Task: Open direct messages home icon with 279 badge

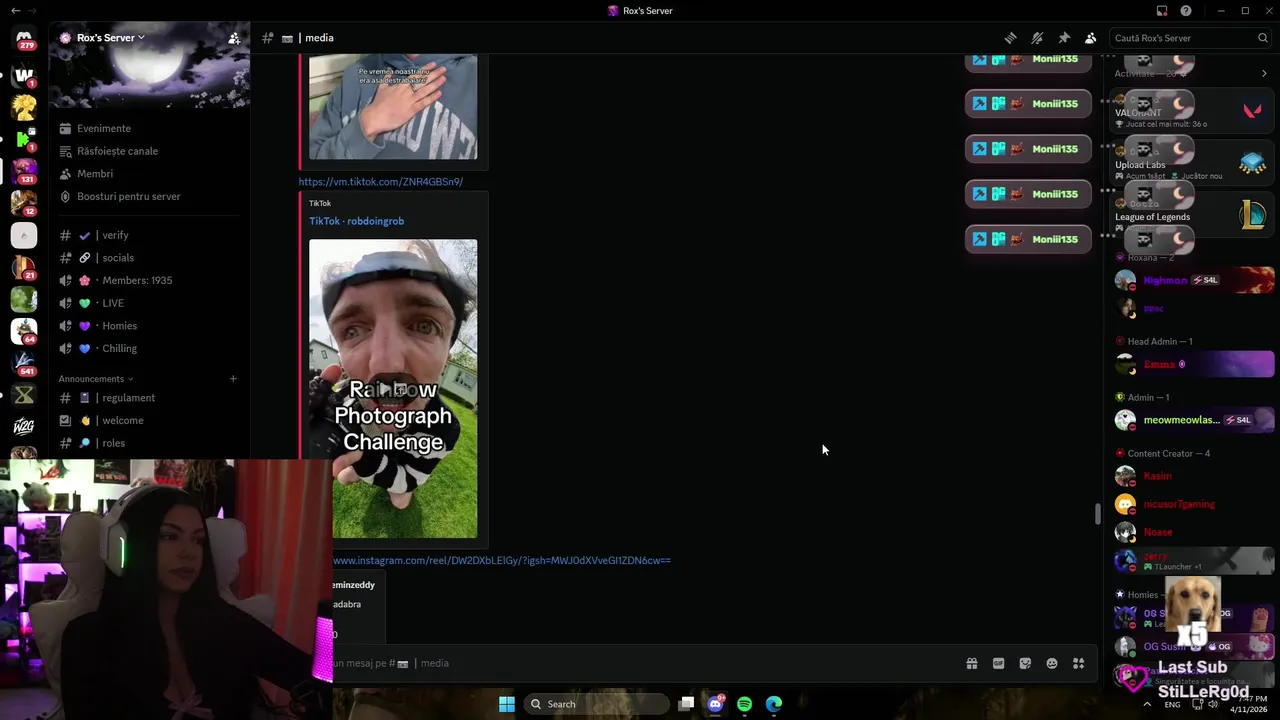Action: coord(24,38)
